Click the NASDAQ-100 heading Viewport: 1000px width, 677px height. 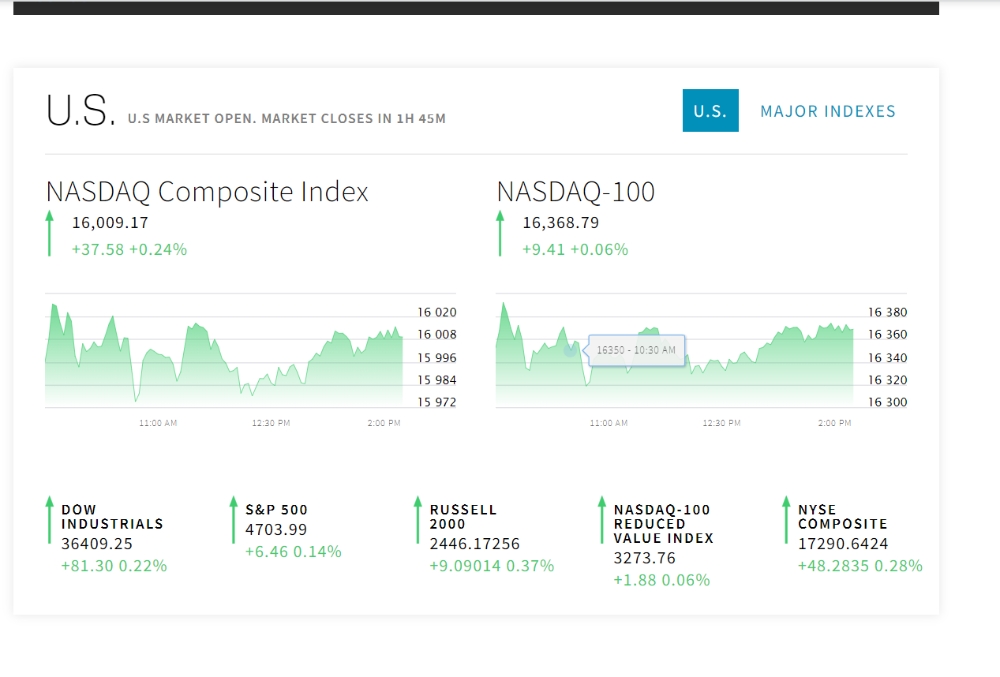576,191
